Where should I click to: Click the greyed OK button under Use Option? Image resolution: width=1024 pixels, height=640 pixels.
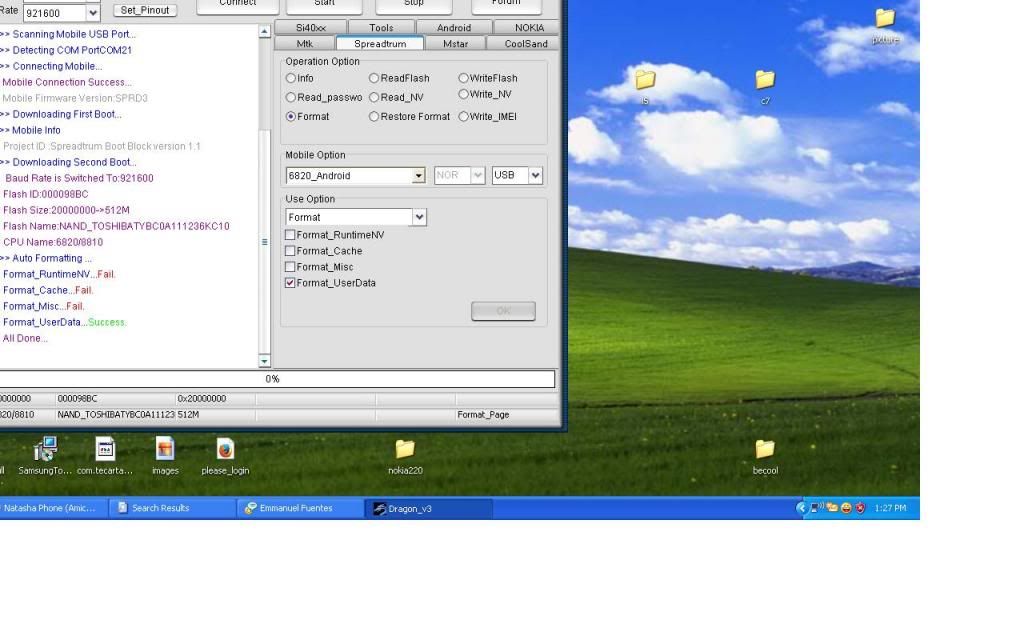503,311
